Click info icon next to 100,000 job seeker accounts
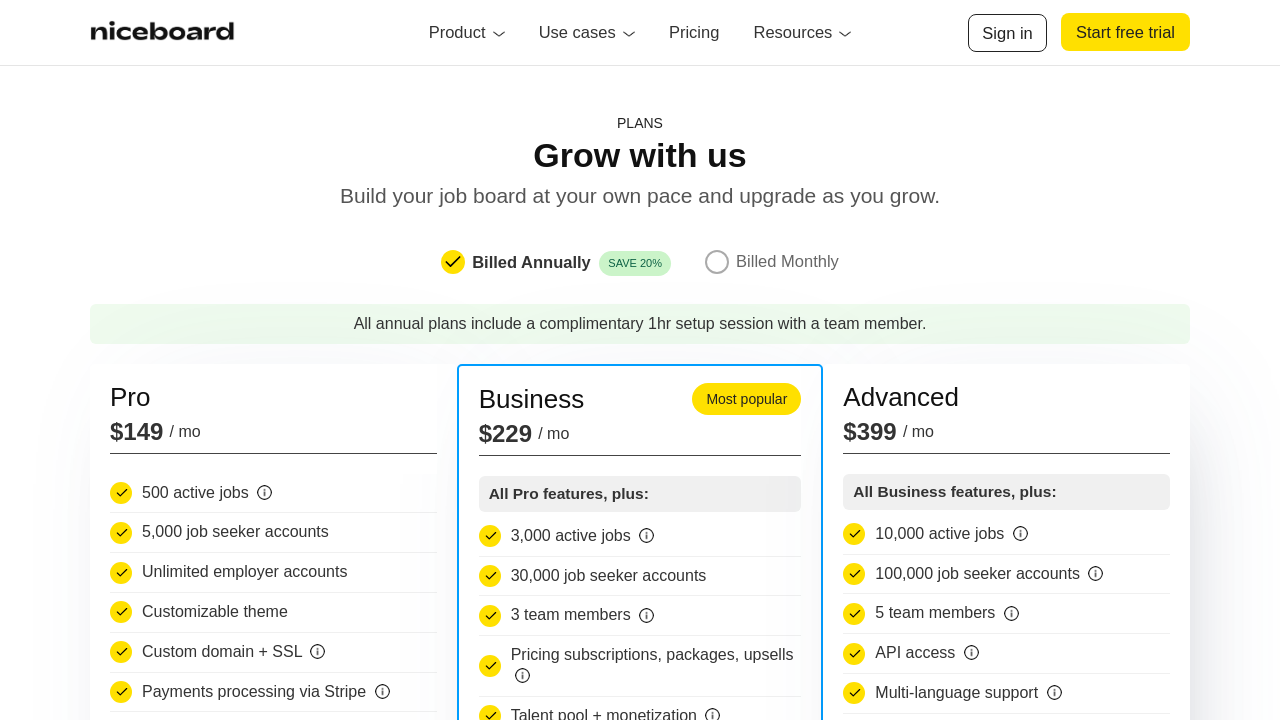 tap(1095, 574)
